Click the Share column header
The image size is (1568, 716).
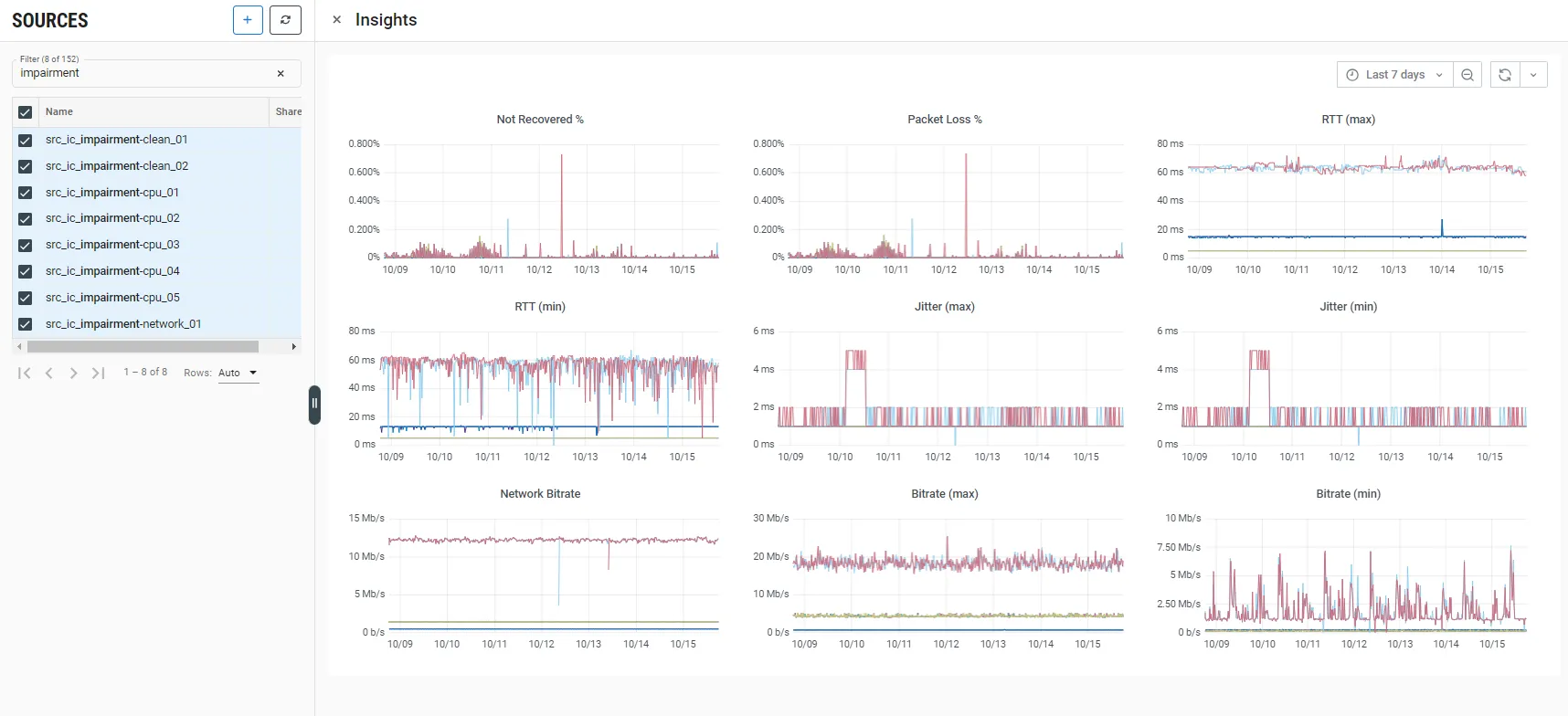pyautogui.click(x=288, y=111)
